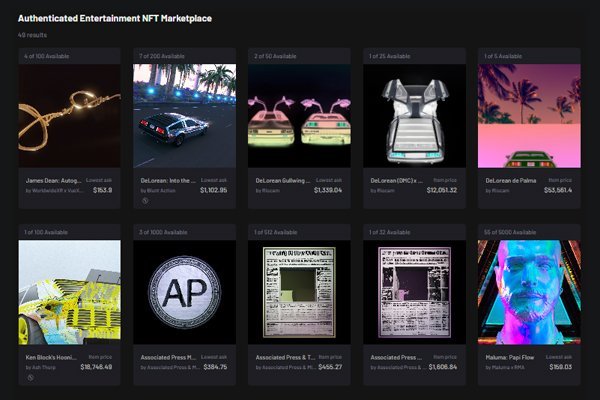Click the $53,561.4 item price
Image resolution: width=600 pixels, height=400 pixels.
(558, 190)
